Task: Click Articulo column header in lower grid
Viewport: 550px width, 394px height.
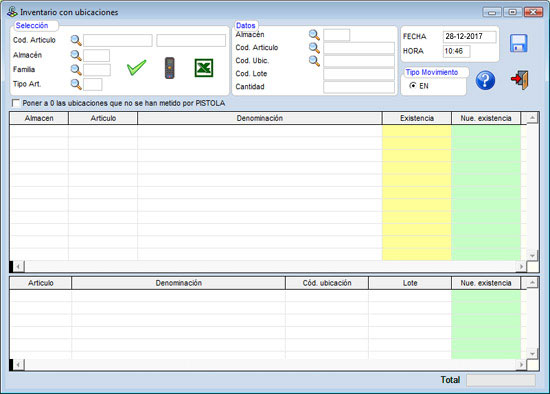Action: [41, 283]
